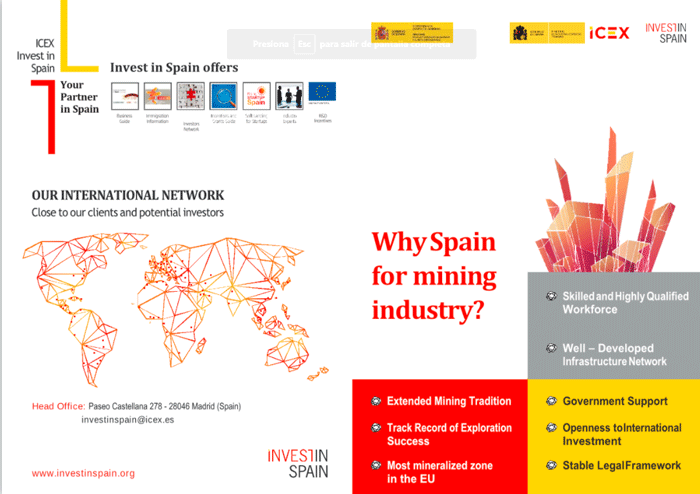Screen dimensions: 700x494
Task: Click the Incentives and Grants Guide magnifier icon
Action: point(223,96)
